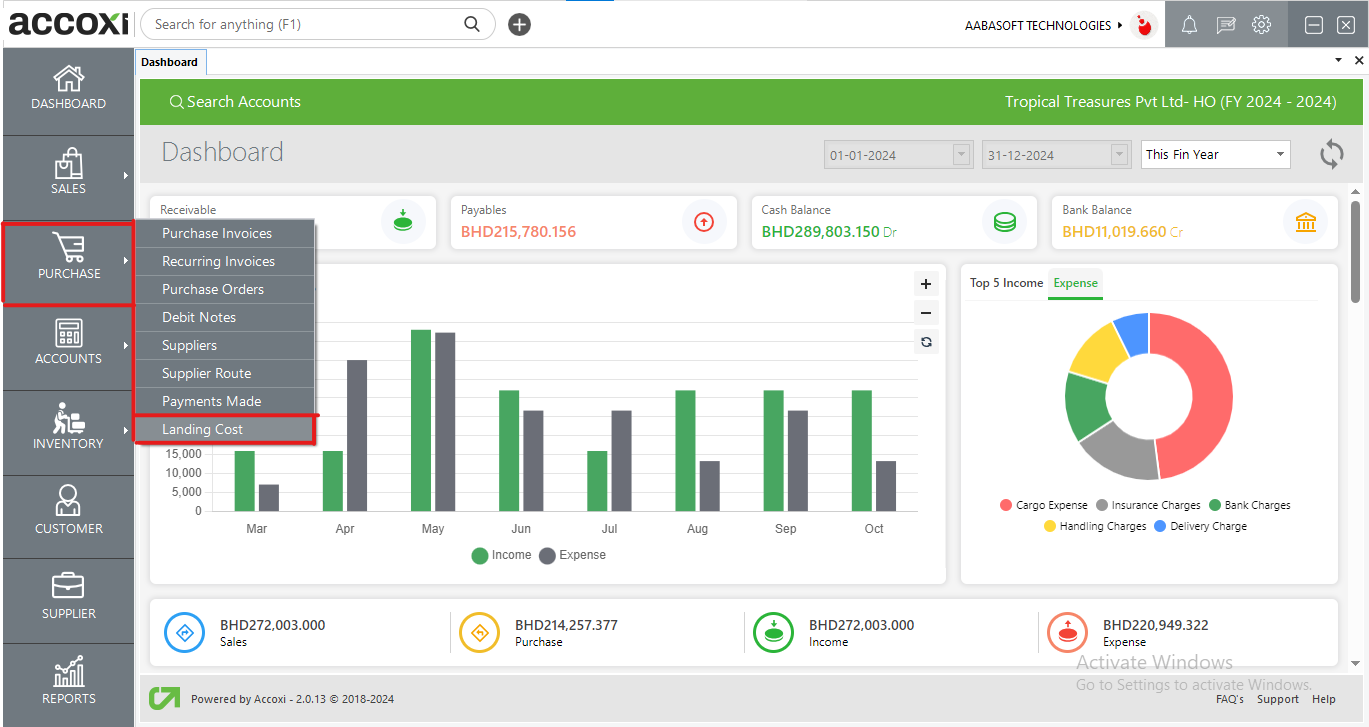Open settings gear icon in header
This screenshot has height=727, width=1369.
[1261, 25]
